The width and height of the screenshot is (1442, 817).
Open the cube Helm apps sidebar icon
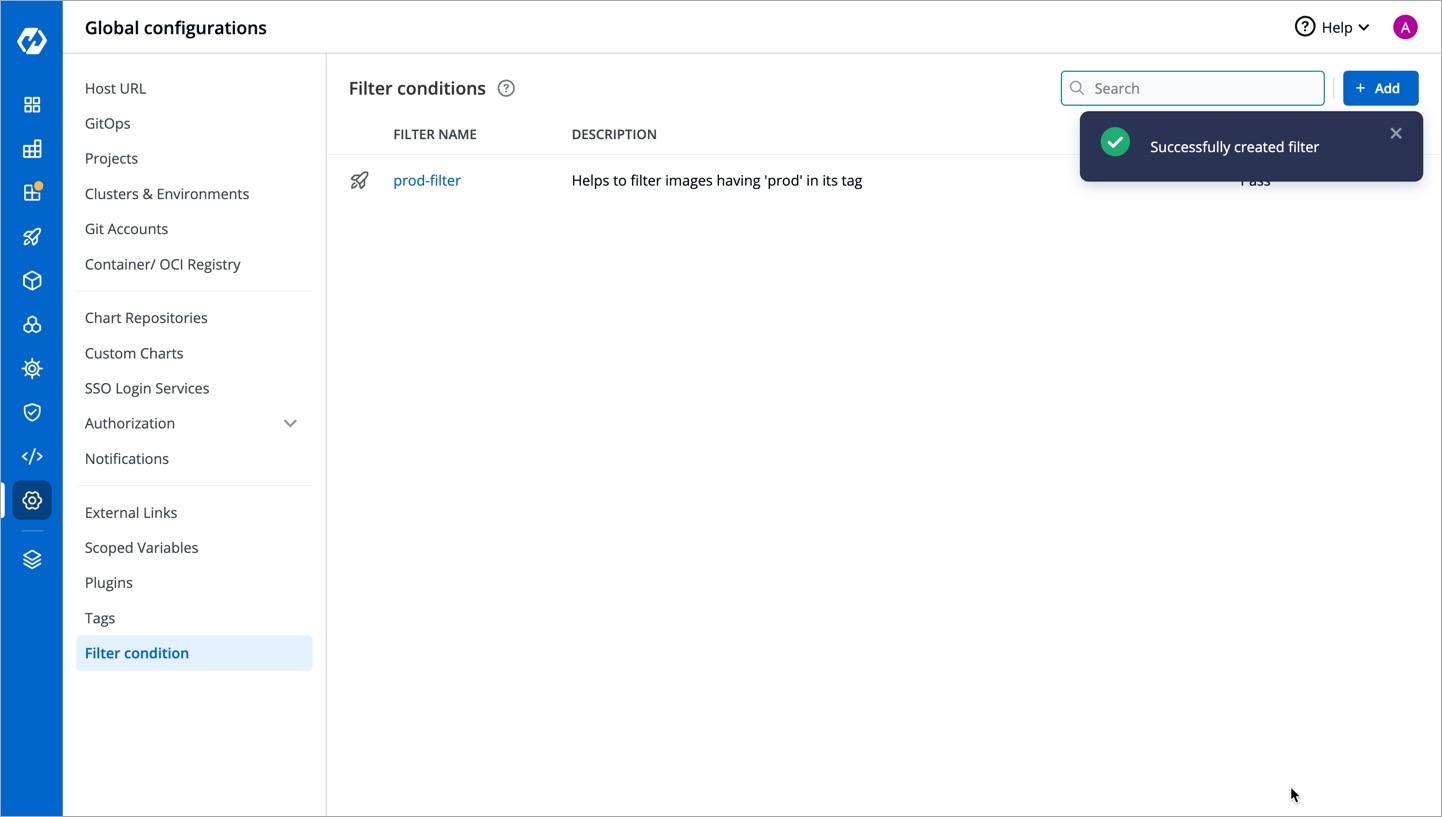pyautogui.click(x=32, y=281)
